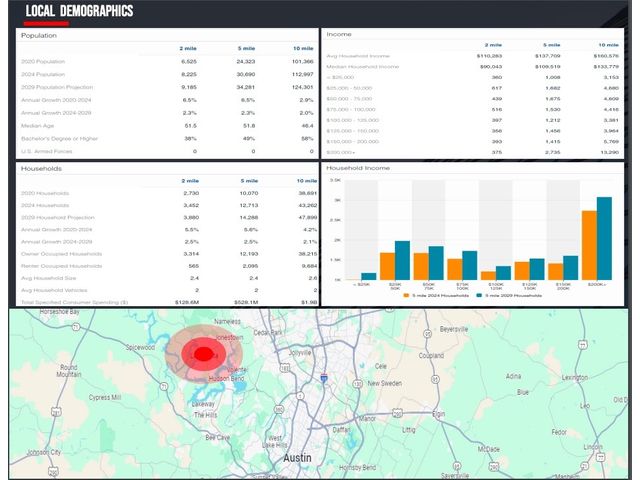Click the $200,000+ count 13,290
The image size is (640, 480).
(609, 152)
